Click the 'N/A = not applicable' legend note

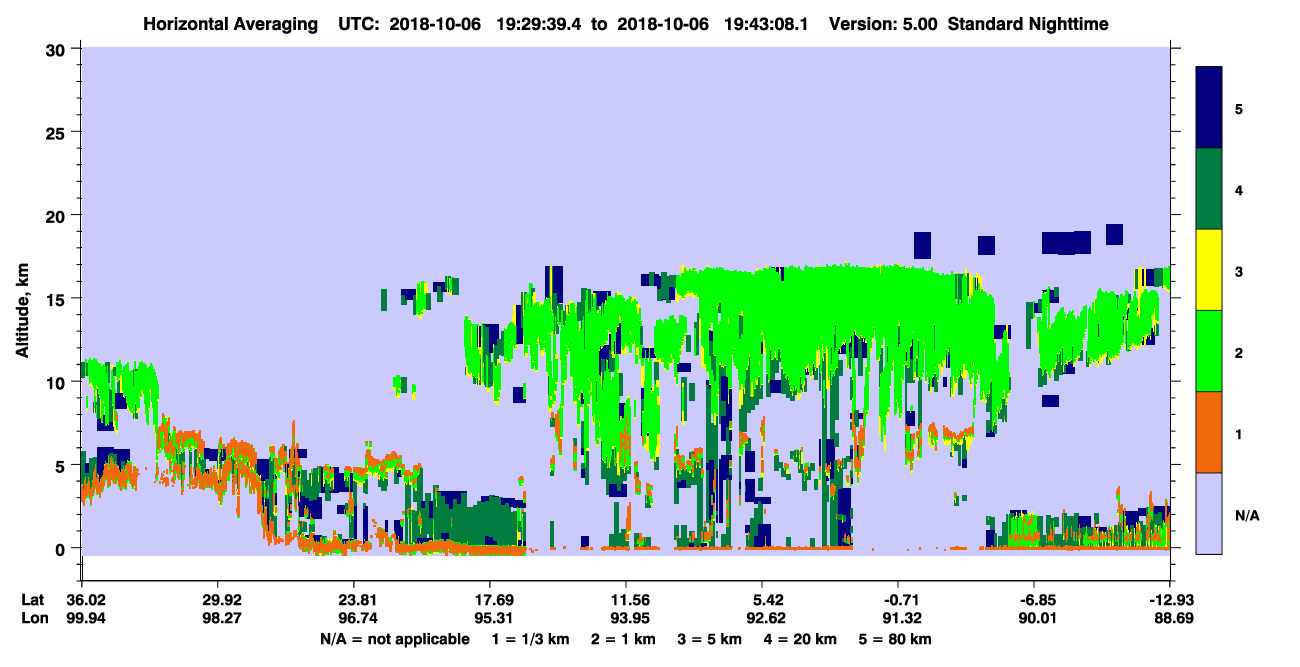tap(394, 639)
